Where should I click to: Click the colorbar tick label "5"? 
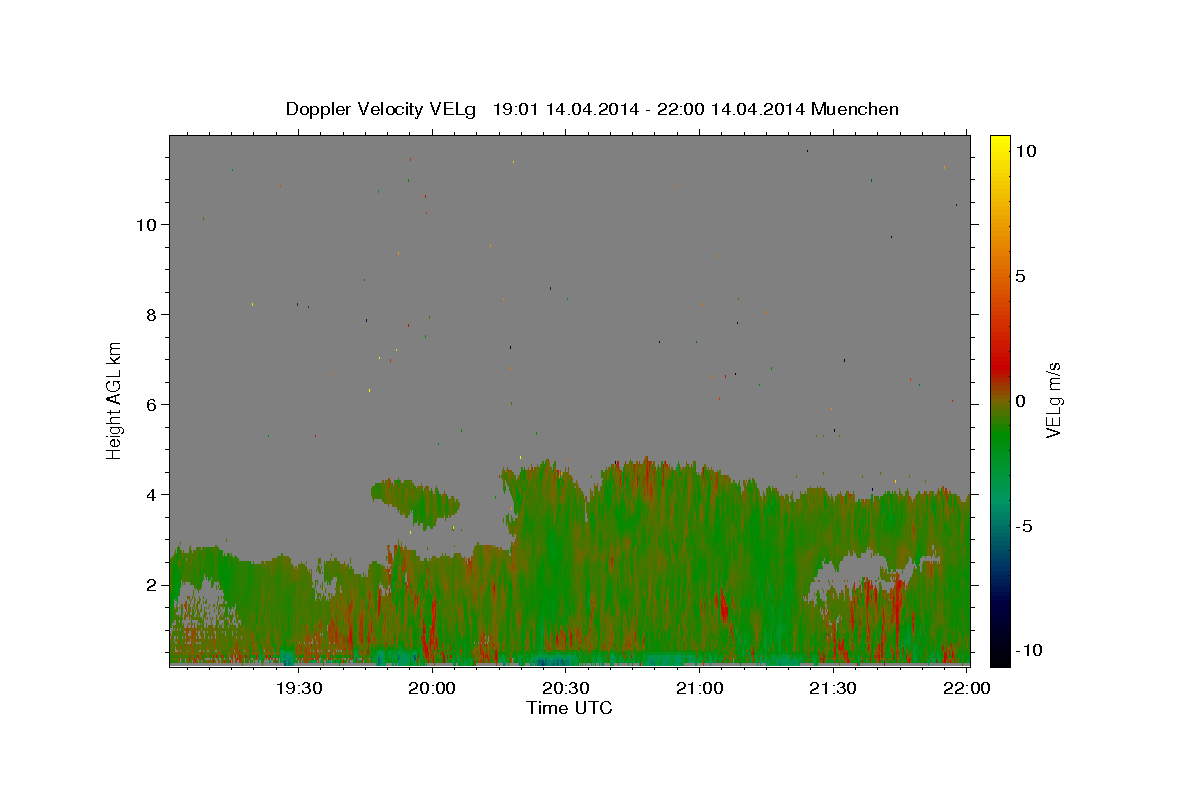click(1020, 276)
